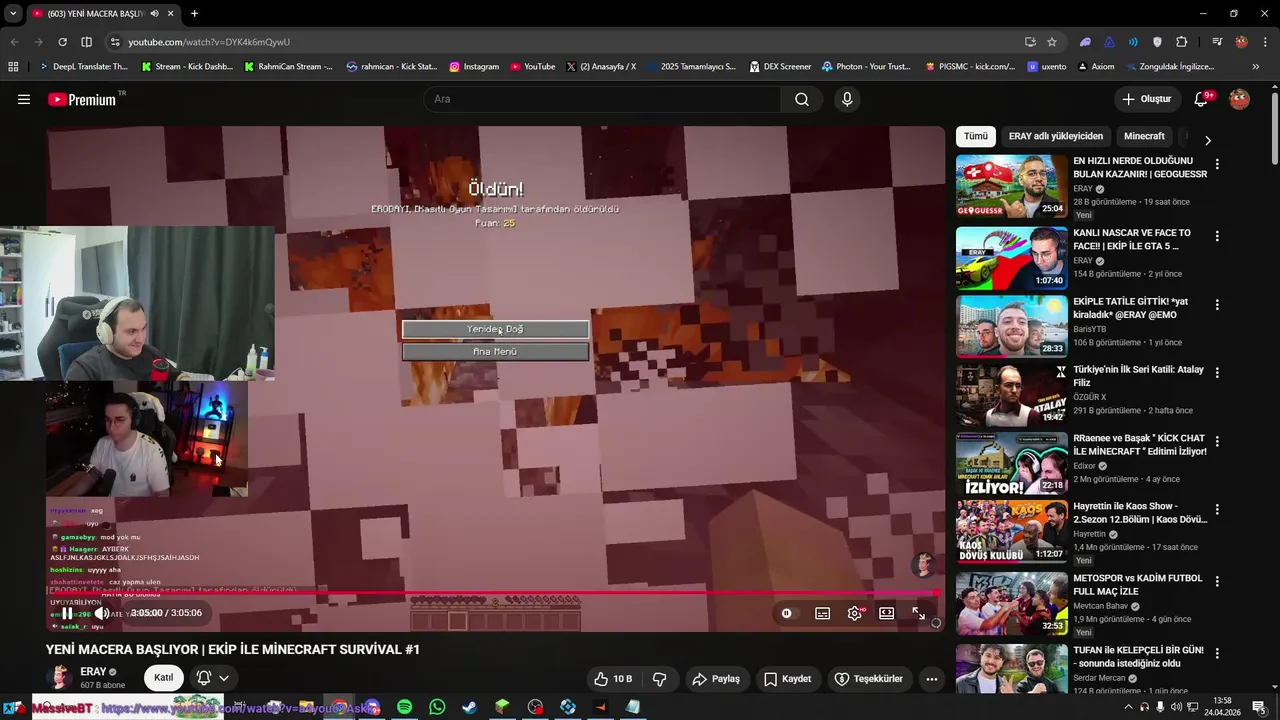Image resolution: width=1280 pixels, height=720 pixels.
Task: Mute the tab via its speaker icon
Action: tap(154, 14)
